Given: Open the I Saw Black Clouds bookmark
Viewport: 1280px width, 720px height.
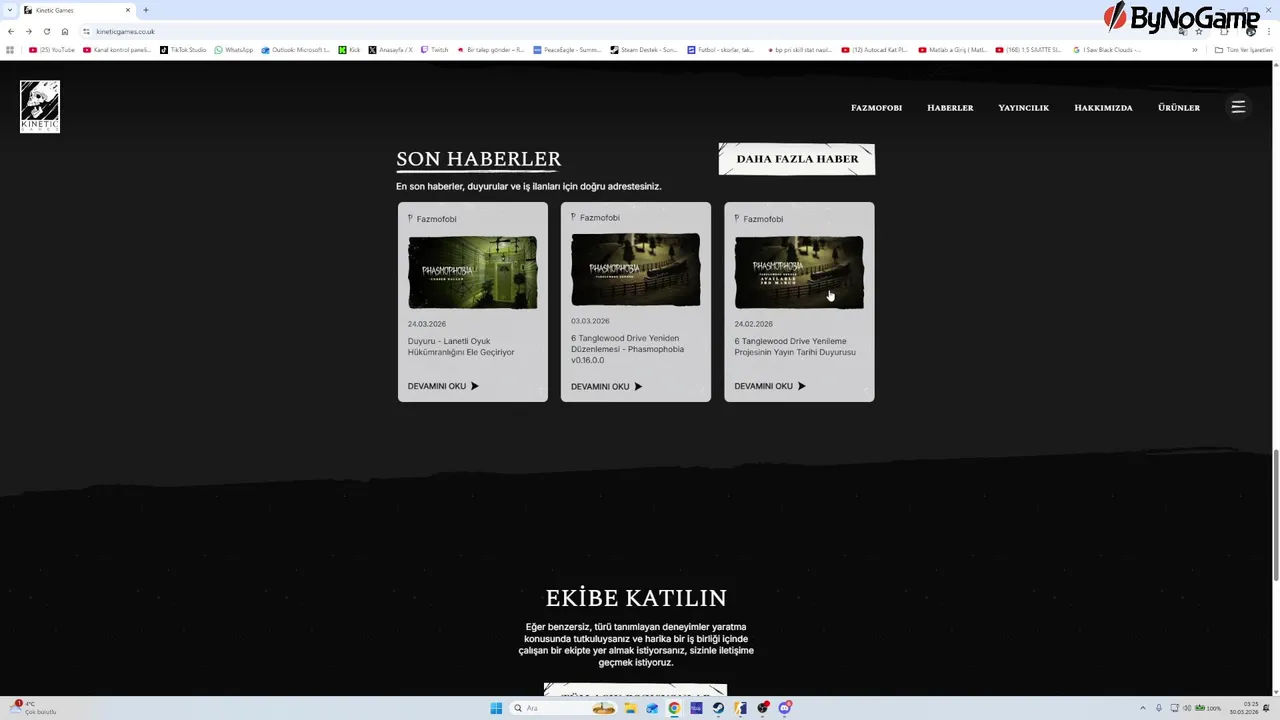Looking at the screenshot, I should pos(1107,49).
